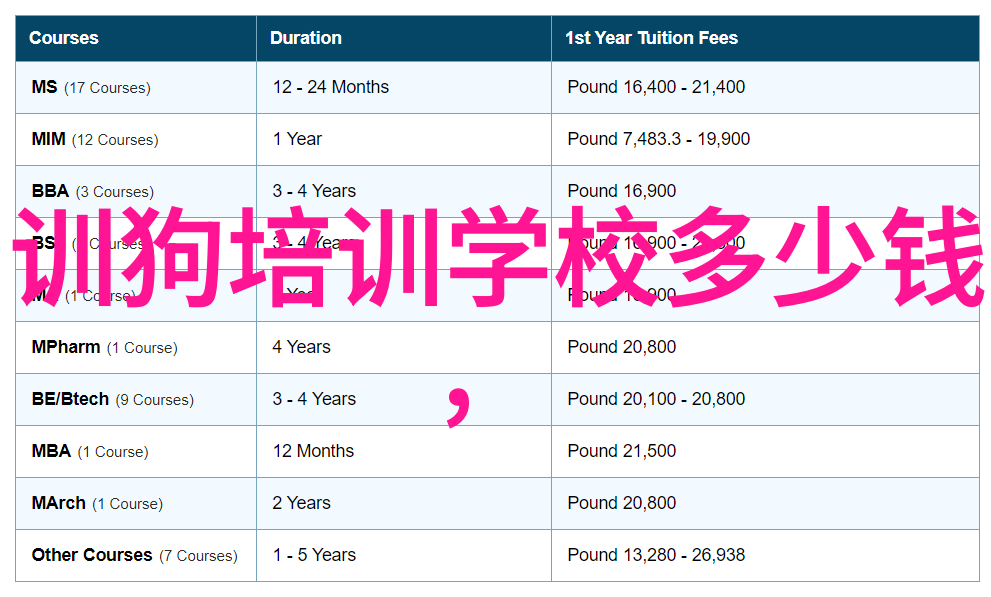Select the Pound 13,280 - 26,938 fee cell

tap(656, 555)
